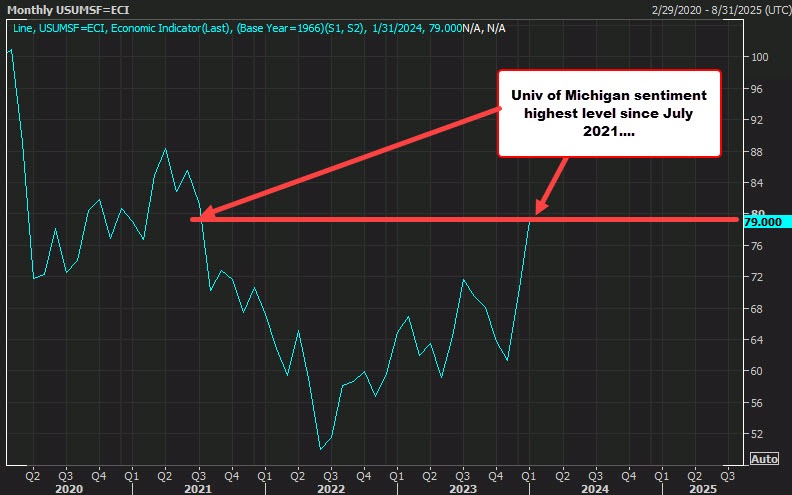Click the 52 y-axis label

(757, 434)
